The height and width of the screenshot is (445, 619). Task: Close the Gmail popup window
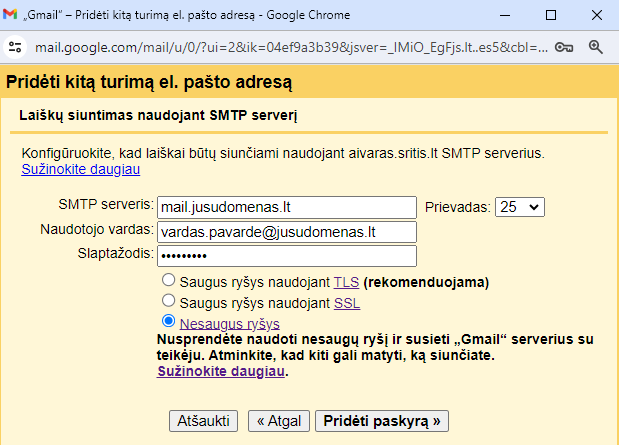[x=597, y=15]
